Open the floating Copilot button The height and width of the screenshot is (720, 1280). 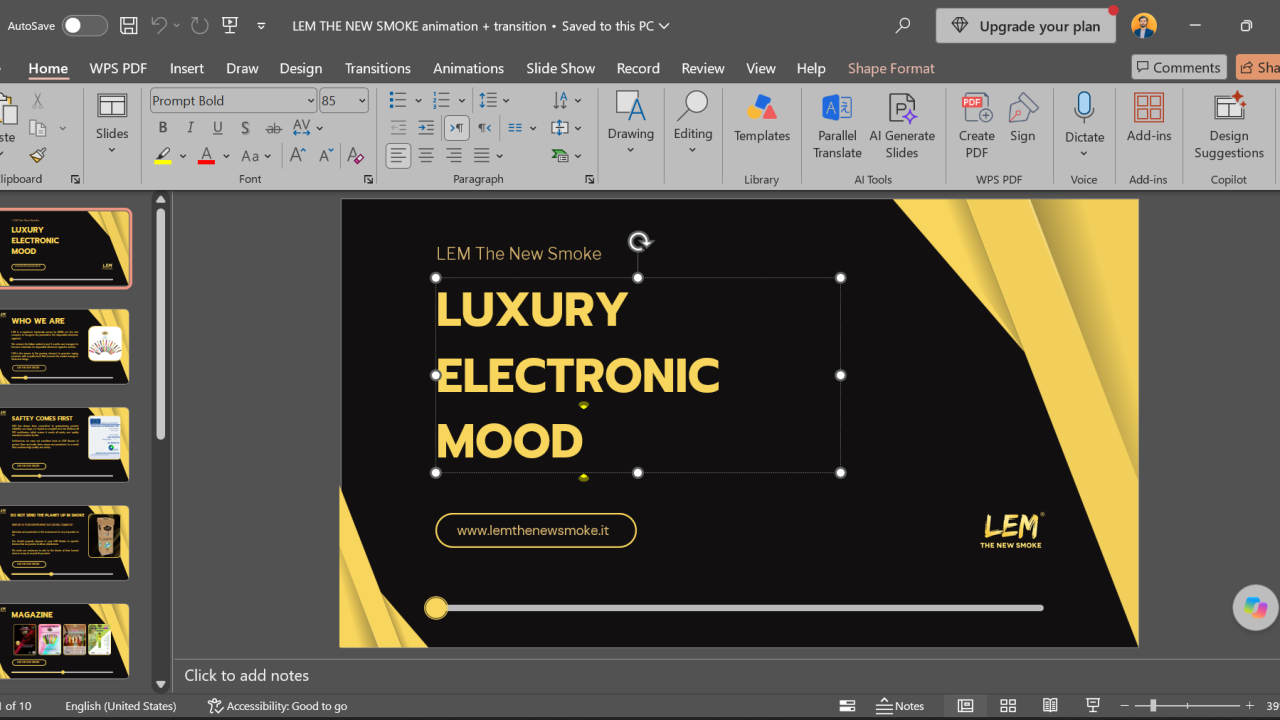1256,607
